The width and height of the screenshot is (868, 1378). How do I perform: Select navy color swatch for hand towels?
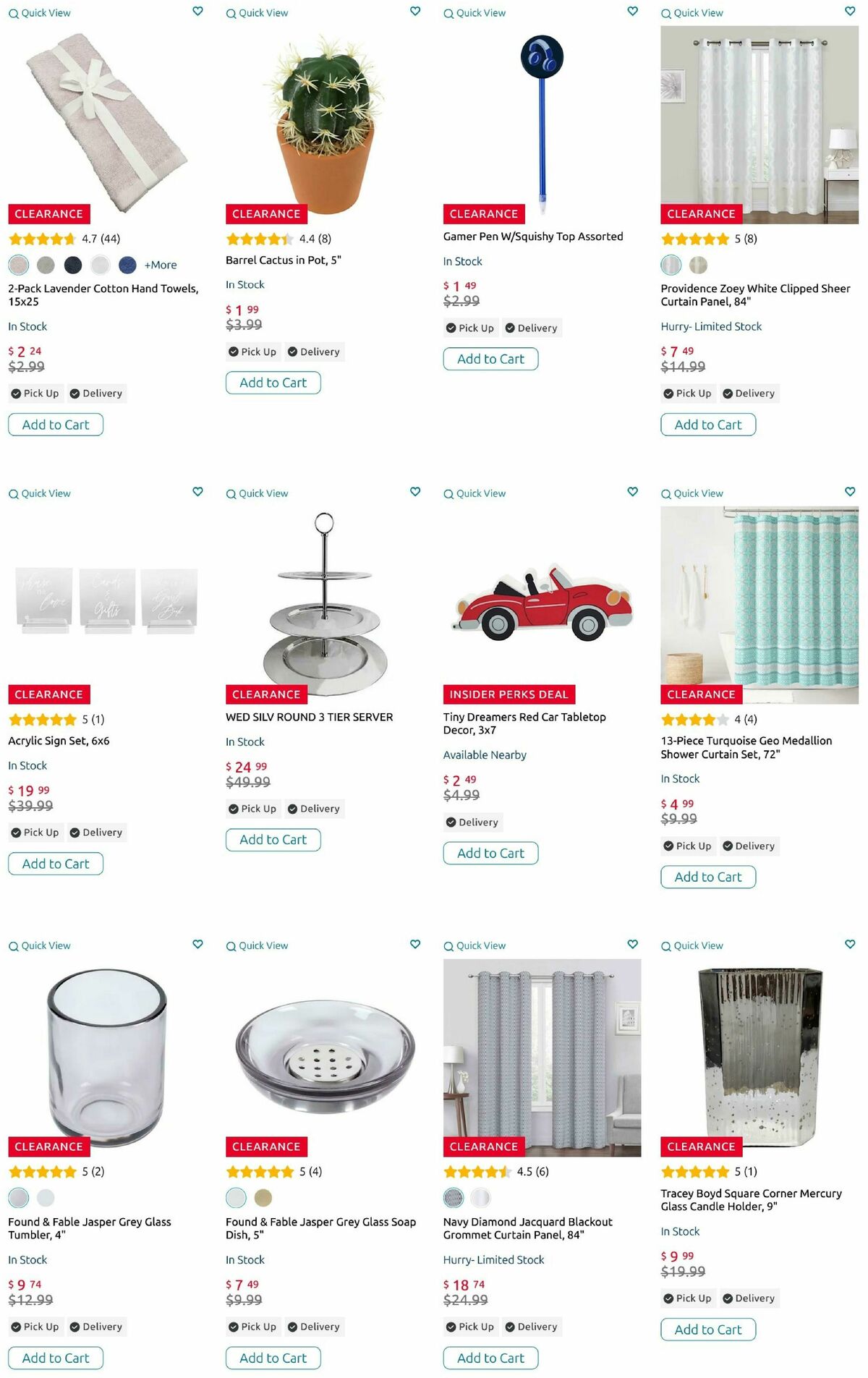click(73, 265)
